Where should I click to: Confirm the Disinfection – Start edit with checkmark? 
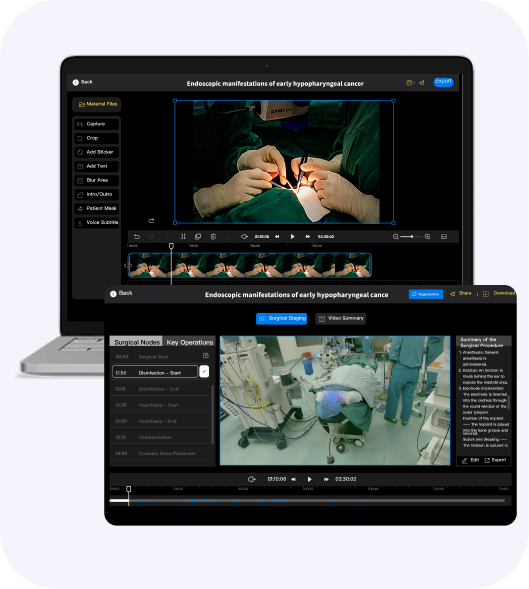pyautogui.click(x=204, y=372)
